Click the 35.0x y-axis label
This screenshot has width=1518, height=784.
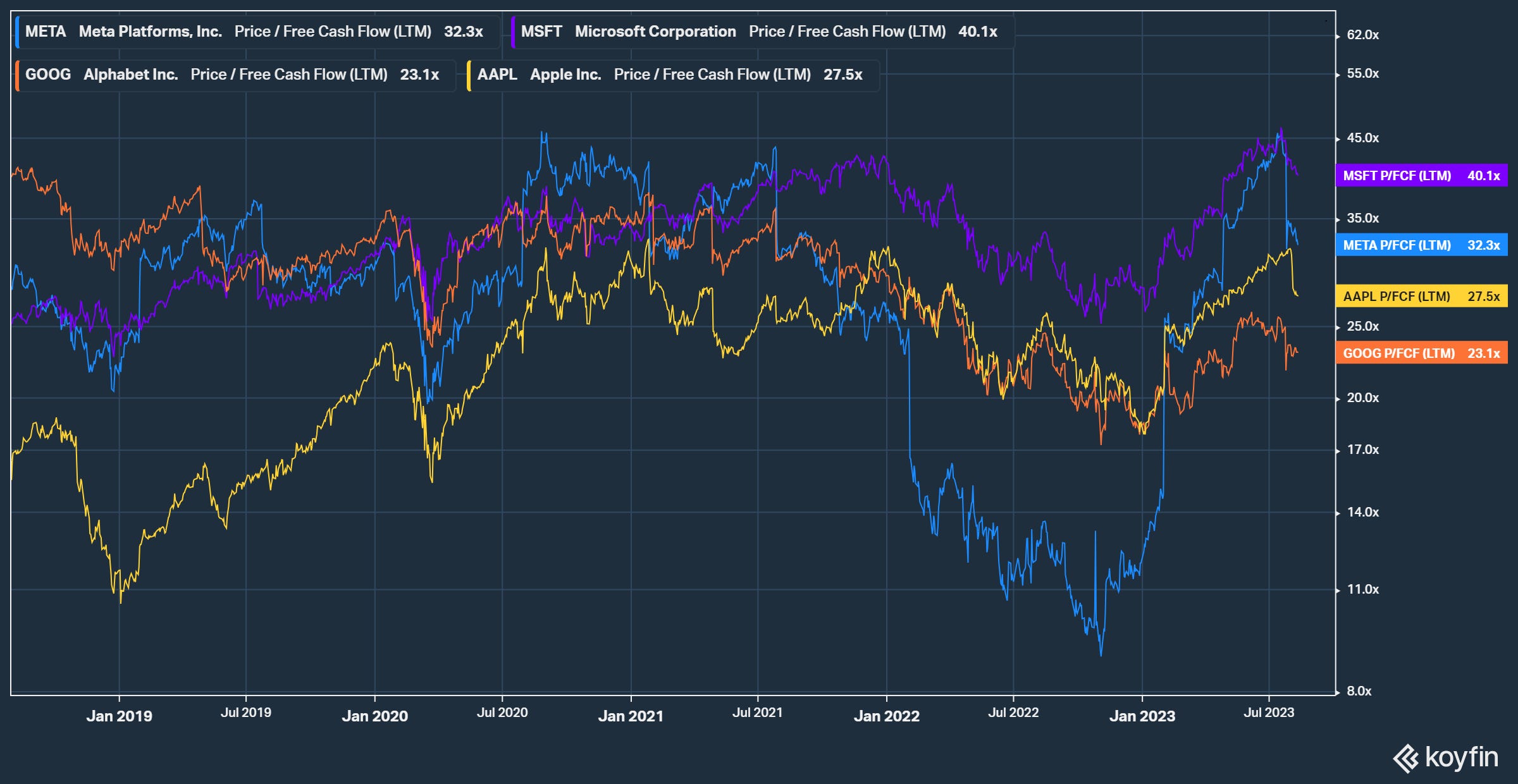[1363, 218]
